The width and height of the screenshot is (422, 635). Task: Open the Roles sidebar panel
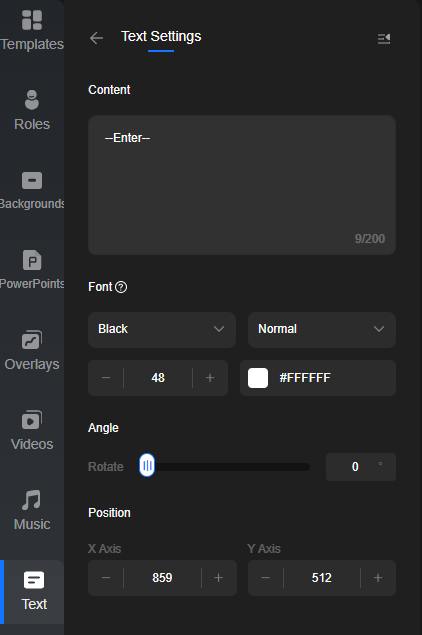[32, 111]
